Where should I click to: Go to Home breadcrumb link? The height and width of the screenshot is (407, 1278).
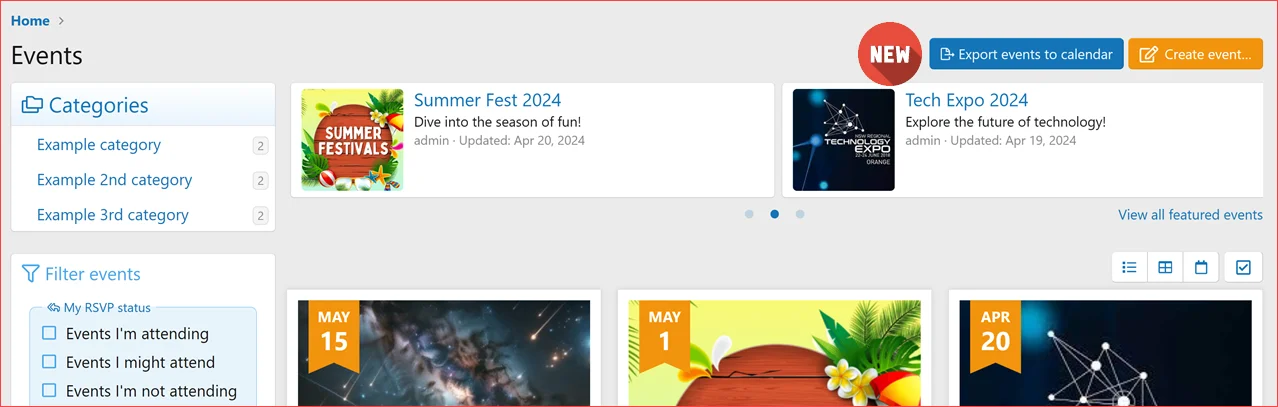point(30,20)
